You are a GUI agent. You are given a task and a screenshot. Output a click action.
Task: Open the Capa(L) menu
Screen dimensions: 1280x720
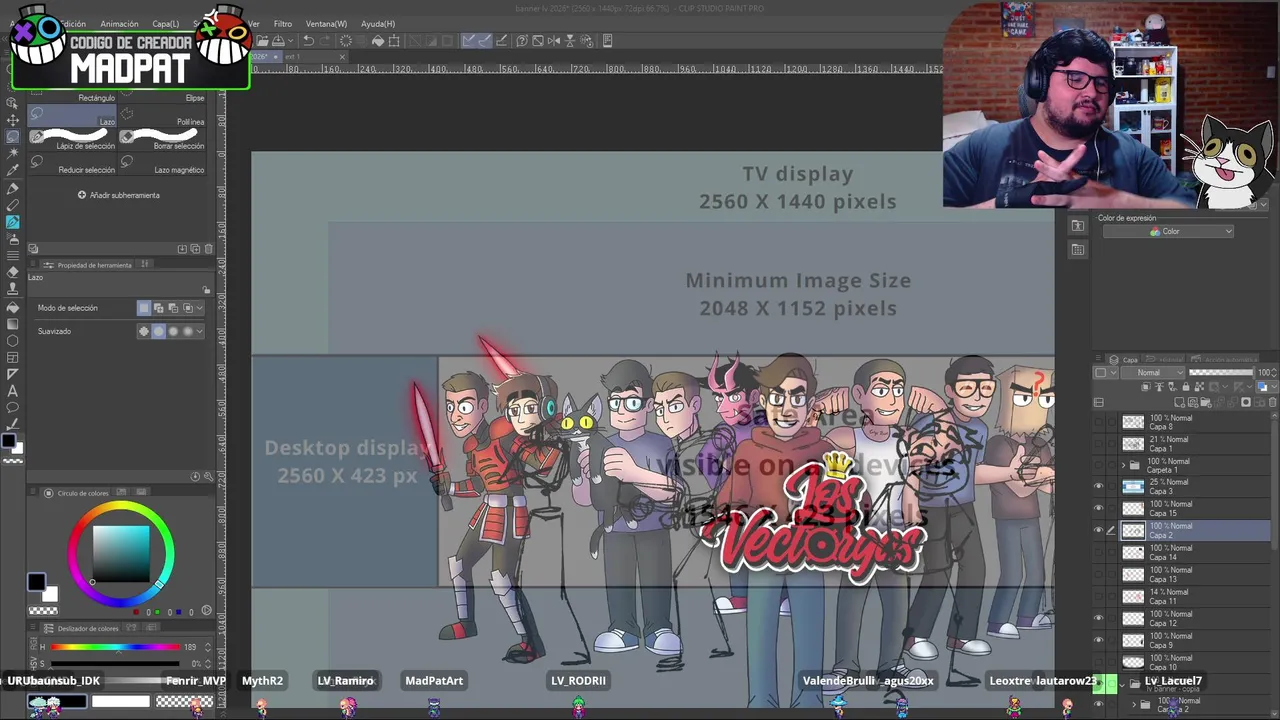coord(166,24)
